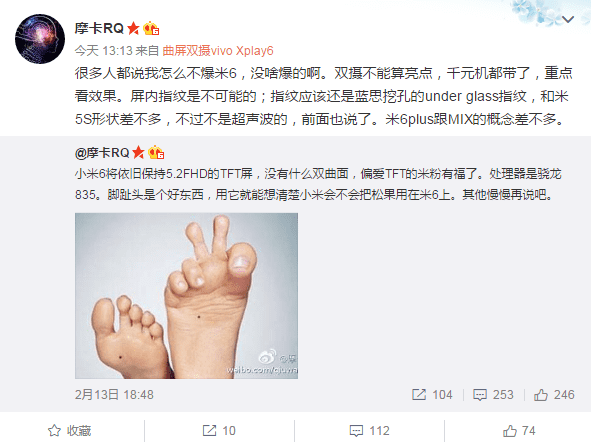Toggle the thumbs-up like with 74
The height and width of the screenshot is (447, 591).
[519, 430]
